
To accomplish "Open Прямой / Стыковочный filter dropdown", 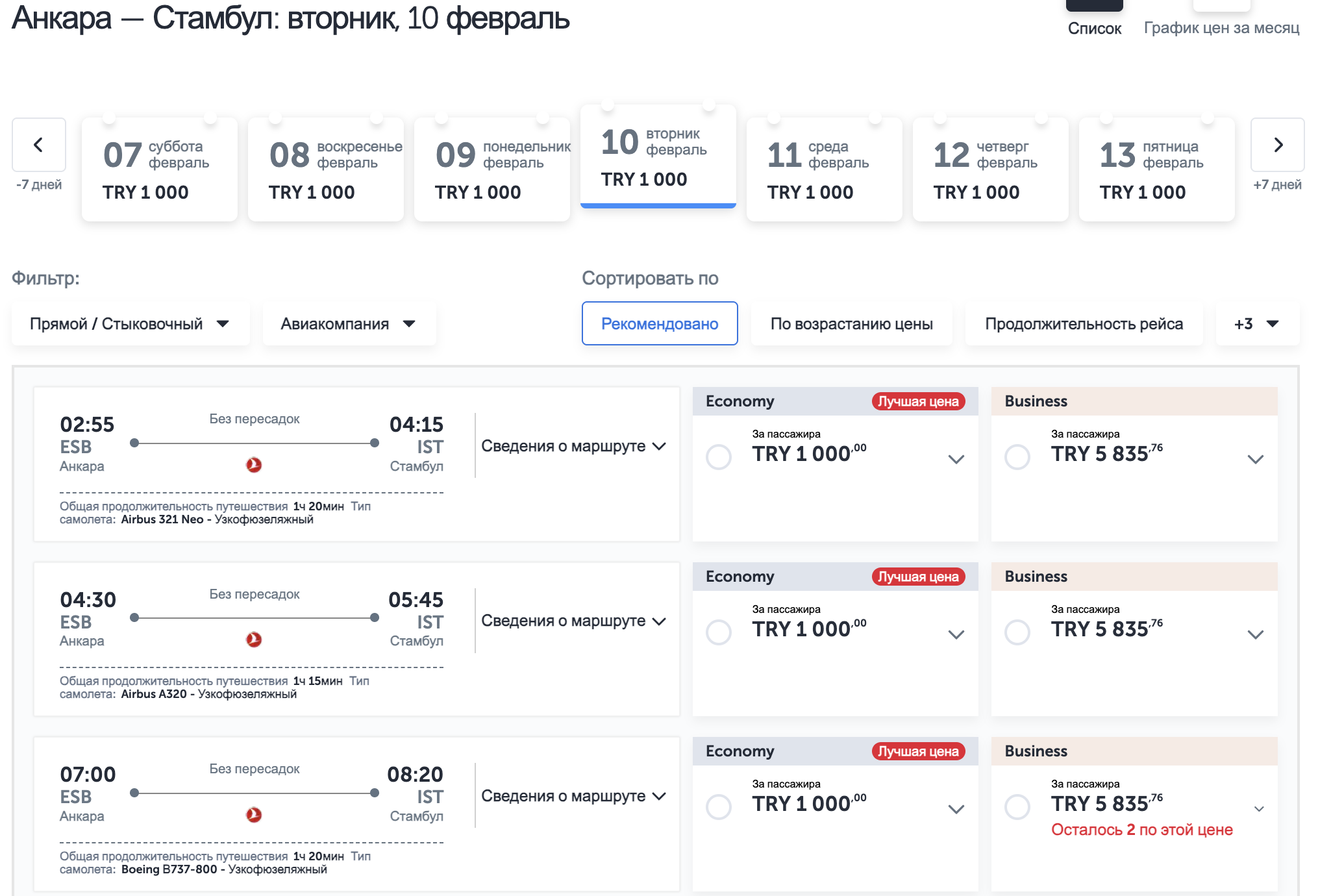I will click(x=130, y=323).
